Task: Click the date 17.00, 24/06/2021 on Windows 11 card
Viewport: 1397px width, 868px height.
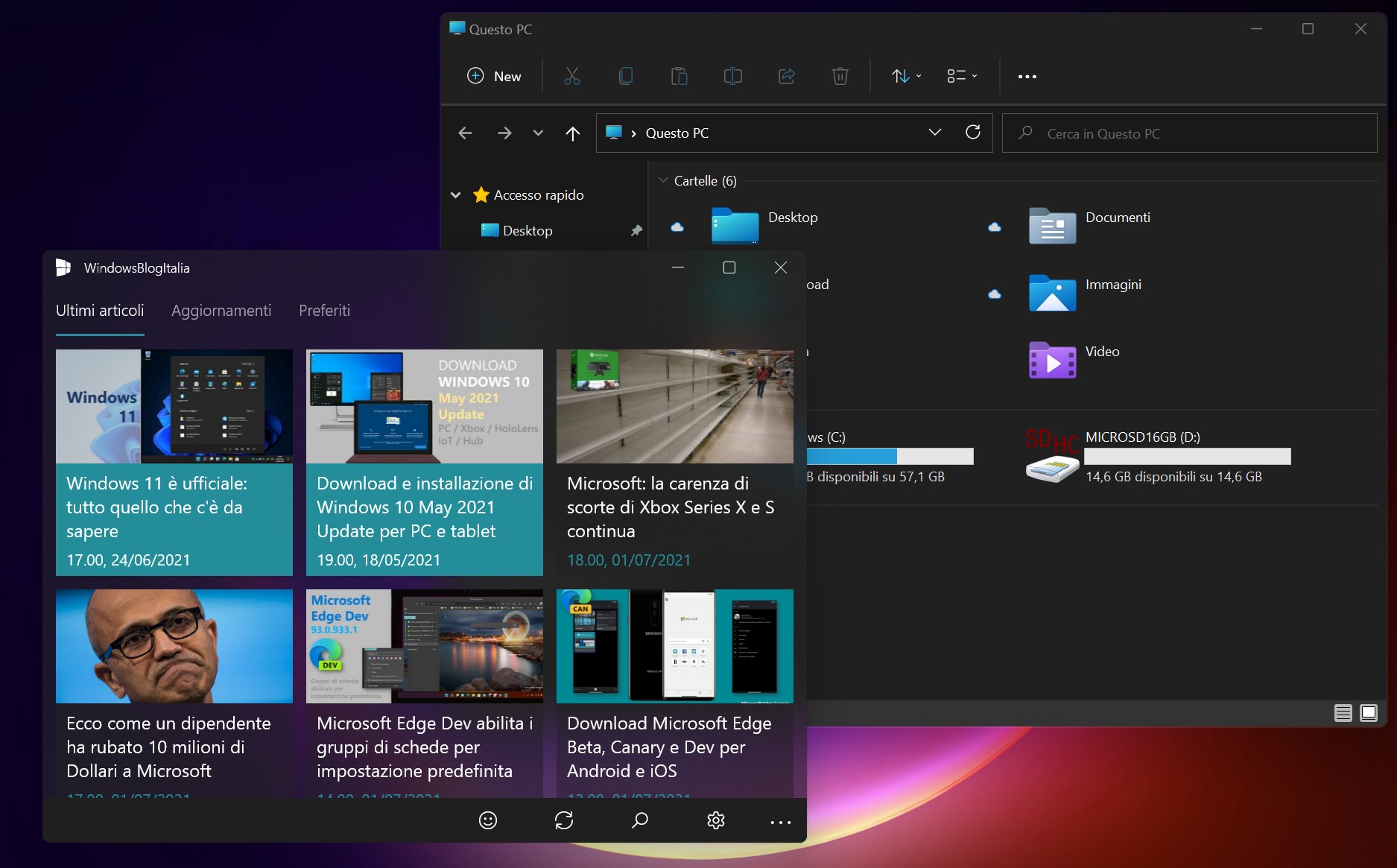Action: pyautogui.click(x=128, y=560)
